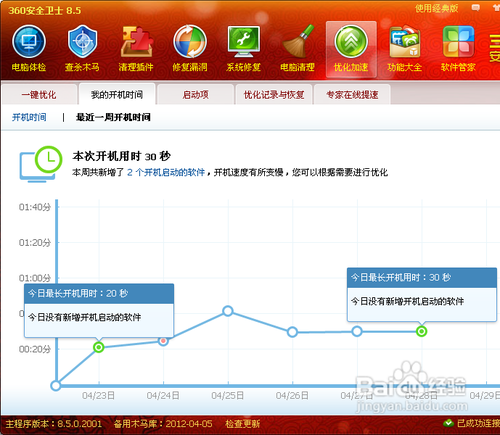500x435 pixels.
Task: Click 360安全卫士 8.5 title text
Action: (x=45, y=10)
